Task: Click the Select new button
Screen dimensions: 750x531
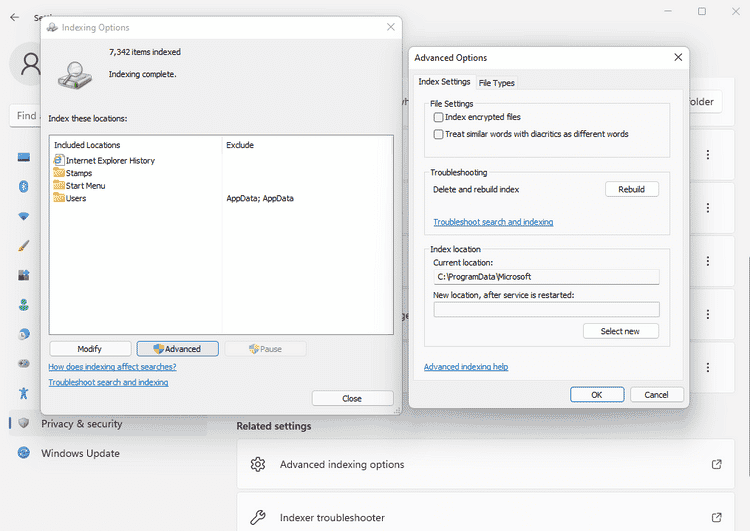Action: [x=620, y=331]
